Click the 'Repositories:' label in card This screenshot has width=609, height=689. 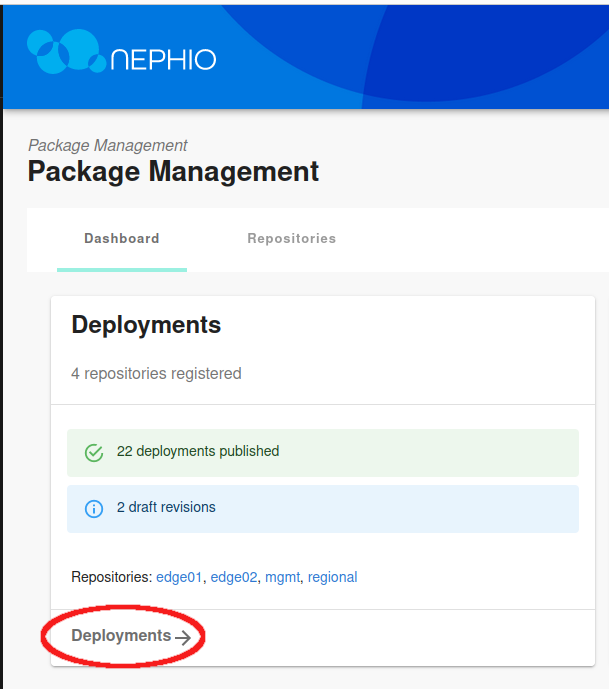click(x=111, y=577)
